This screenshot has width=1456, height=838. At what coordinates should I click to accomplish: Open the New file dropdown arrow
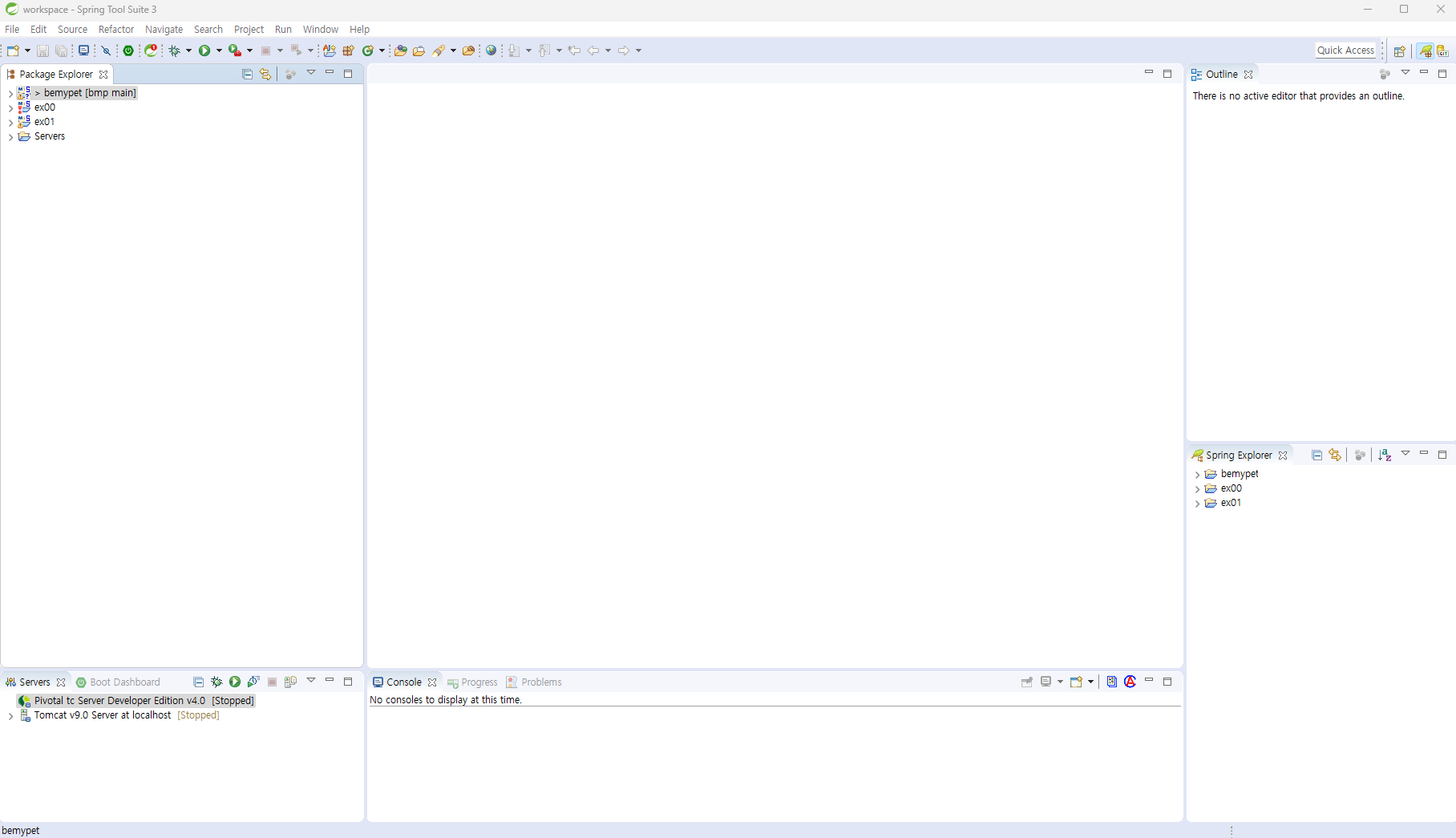pos(27,51)
